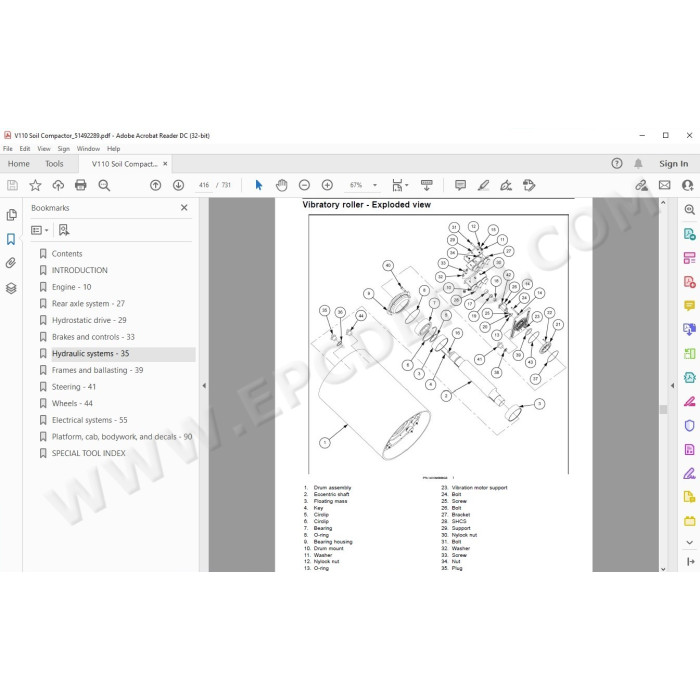Go to previous page arrow
This screenshot has width=700, height=700.
pyautogui.click(x=155, y=185)
